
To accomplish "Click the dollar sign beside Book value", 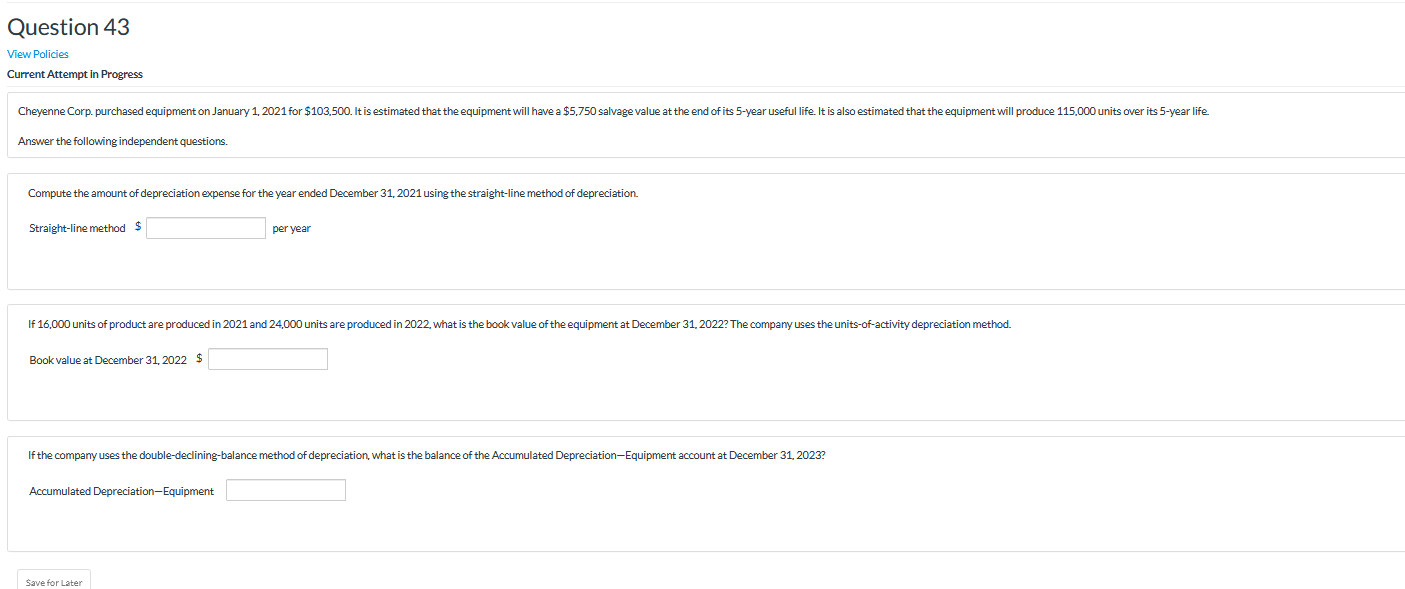I will [198, 358].
